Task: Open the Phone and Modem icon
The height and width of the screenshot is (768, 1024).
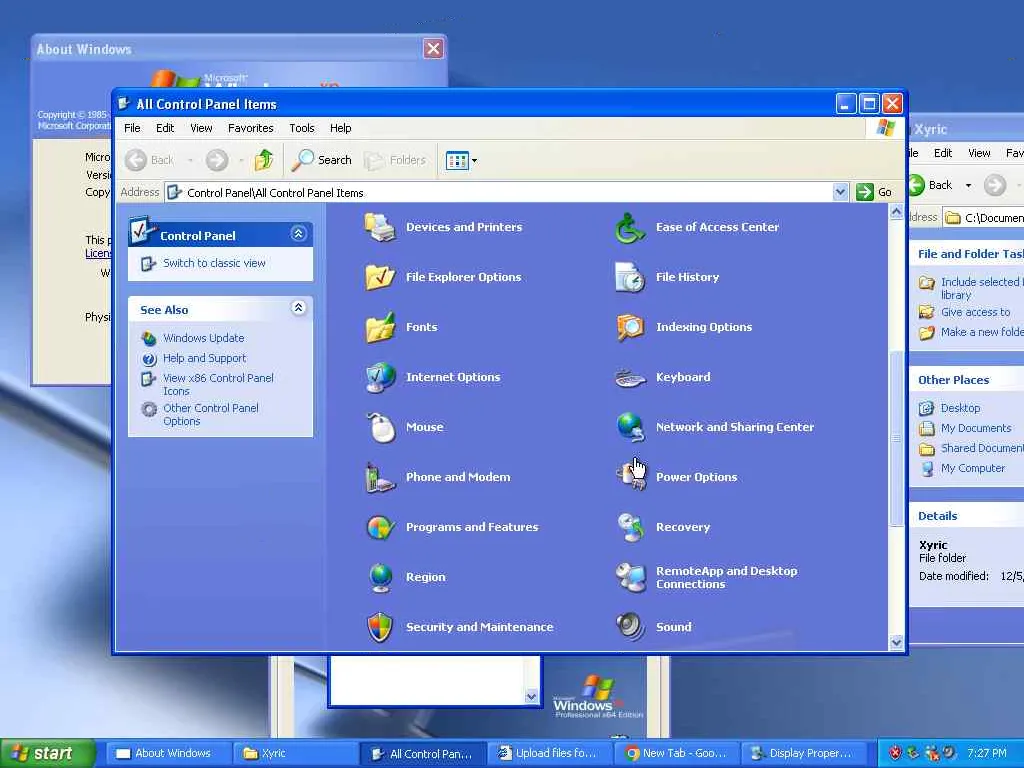Action: (380, 477)
